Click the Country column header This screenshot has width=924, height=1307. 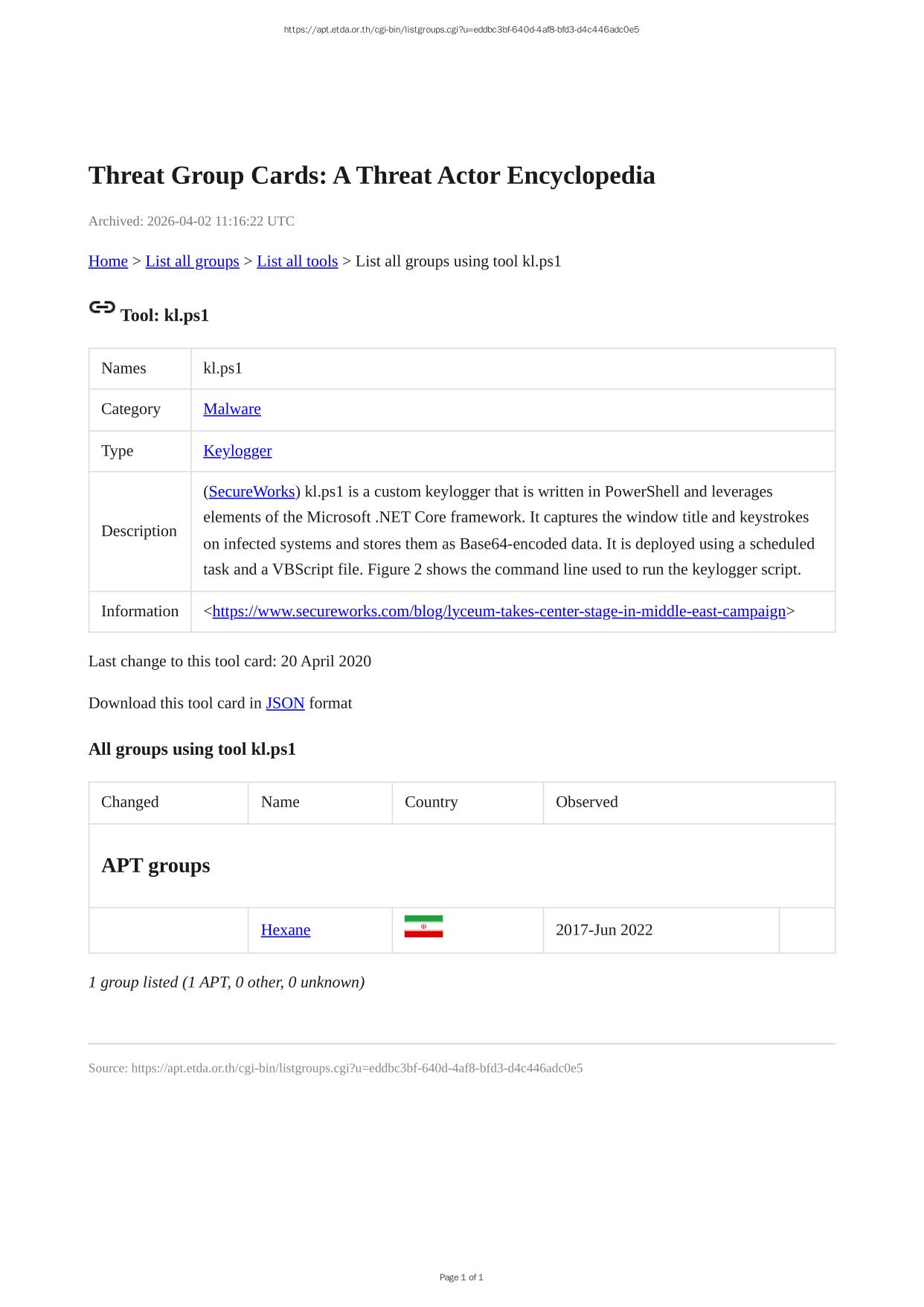click(431, 802)
